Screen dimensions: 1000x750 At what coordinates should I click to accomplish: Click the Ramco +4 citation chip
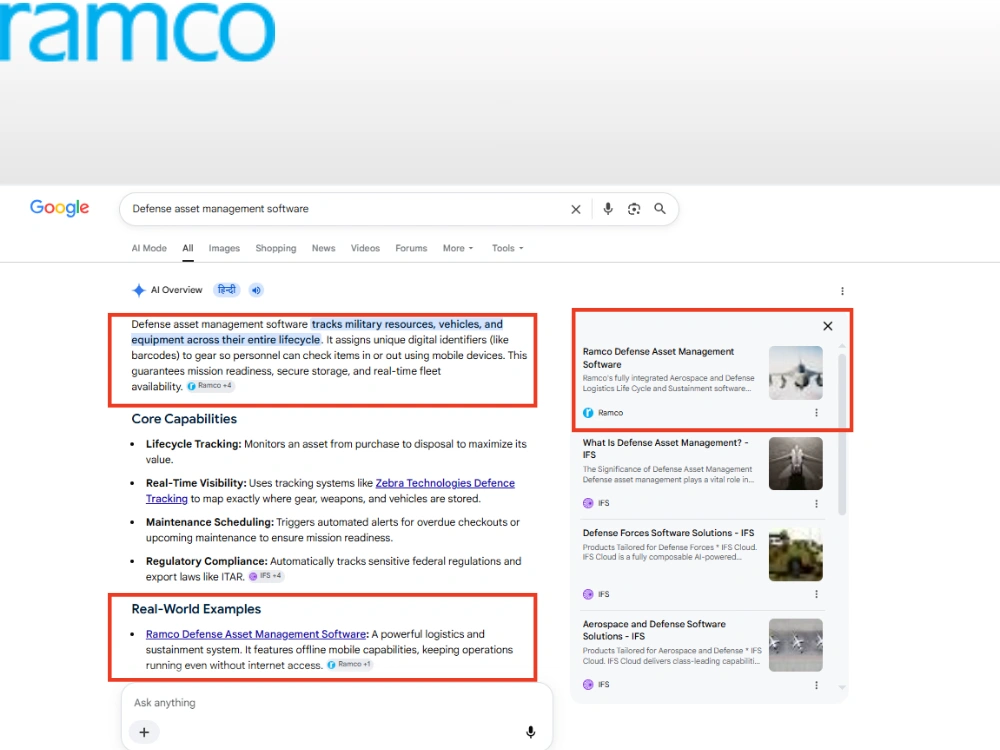click(210, 386)
